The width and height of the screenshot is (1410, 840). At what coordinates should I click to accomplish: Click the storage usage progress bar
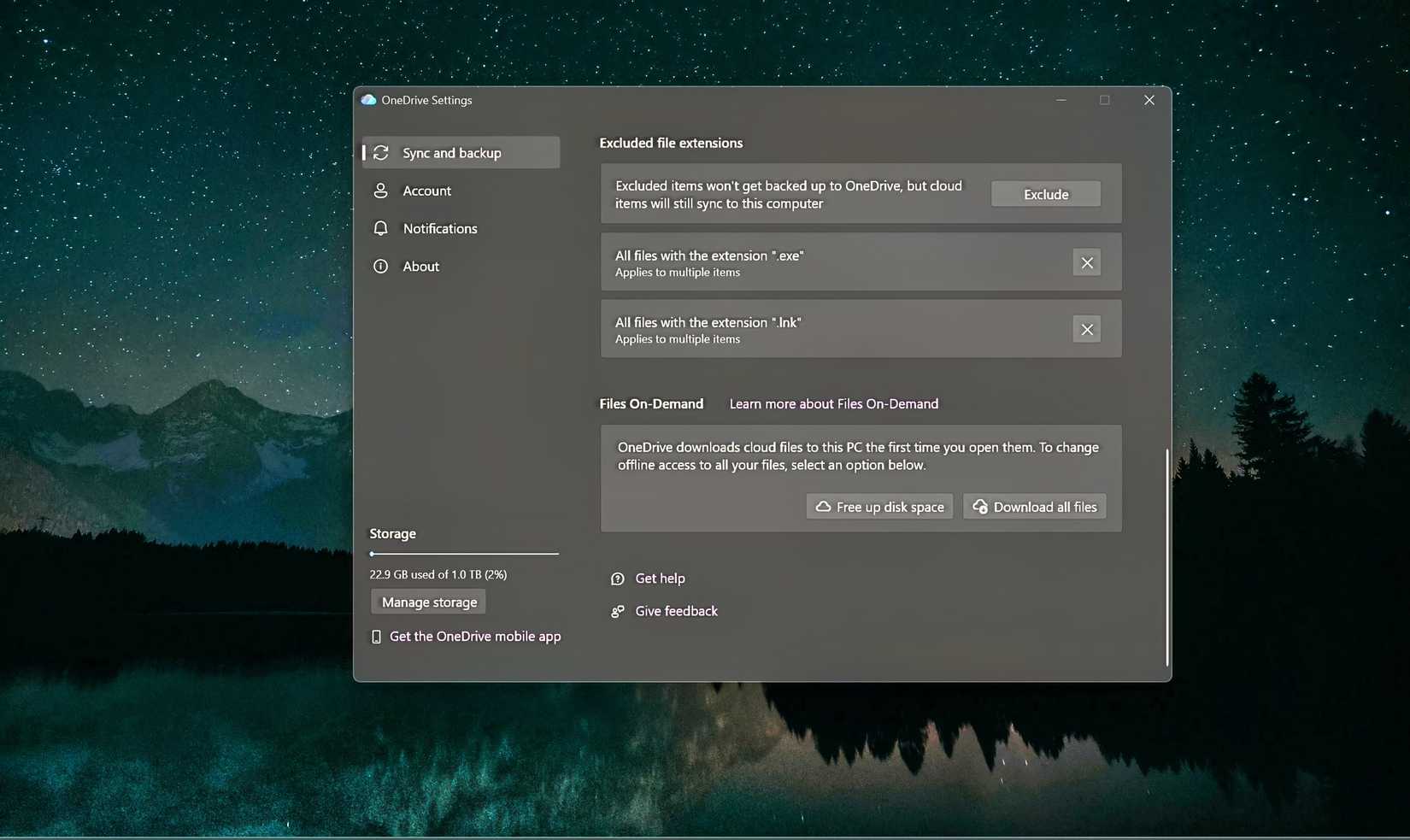point(464,554)
